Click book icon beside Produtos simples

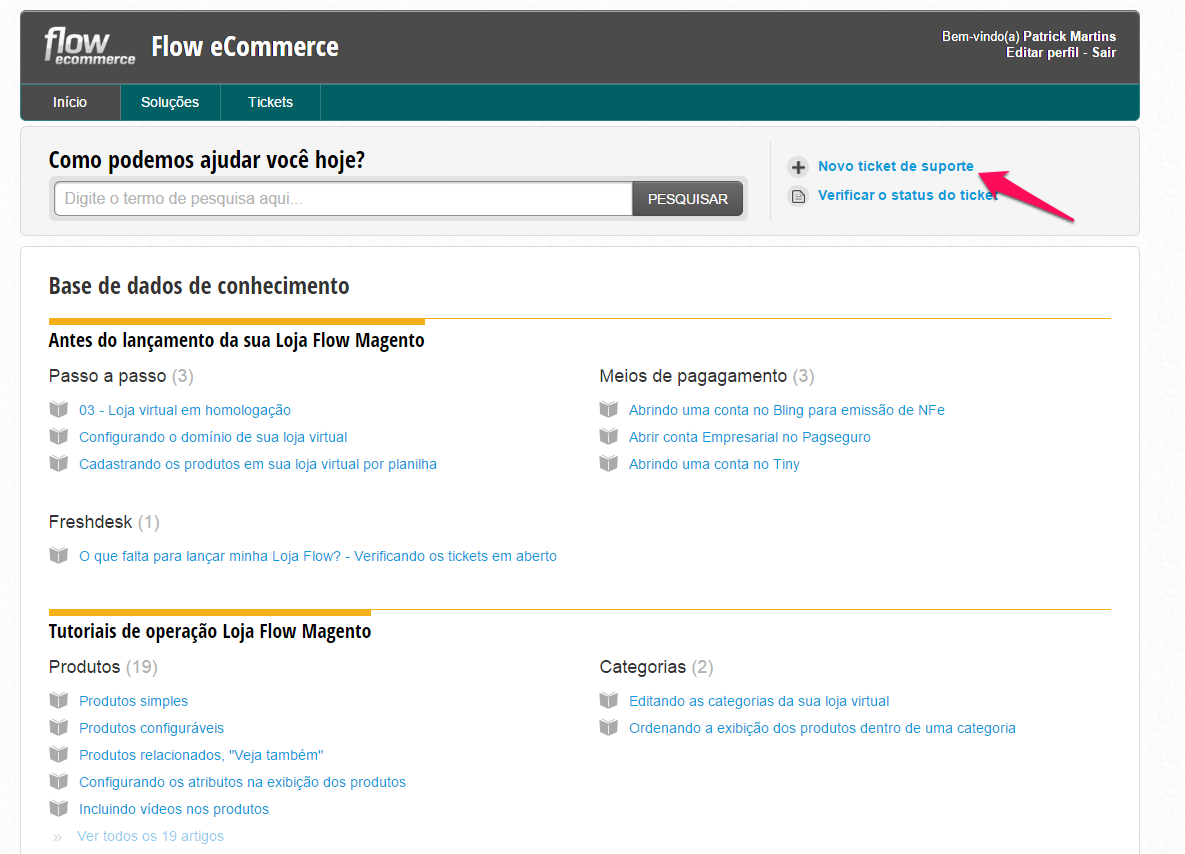tap(59, 701)
